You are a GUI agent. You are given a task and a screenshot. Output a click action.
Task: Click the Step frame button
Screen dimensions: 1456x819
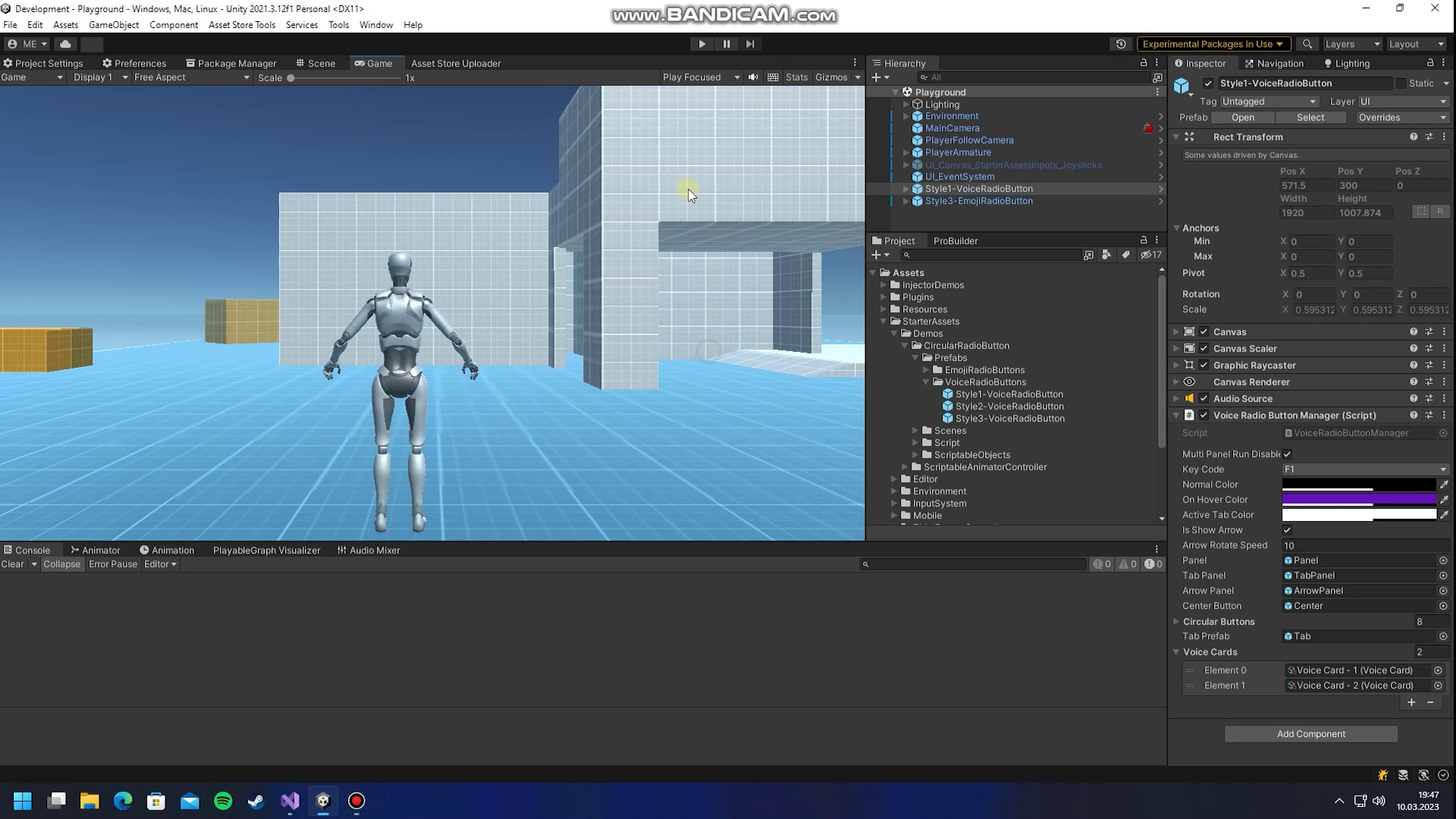click(750, 44)
